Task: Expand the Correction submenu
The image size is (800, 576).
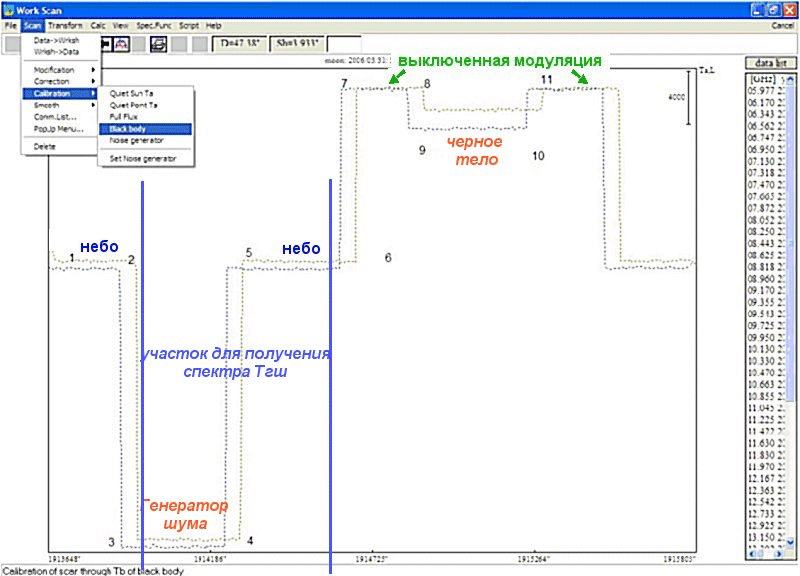Action: coord(60,82)
